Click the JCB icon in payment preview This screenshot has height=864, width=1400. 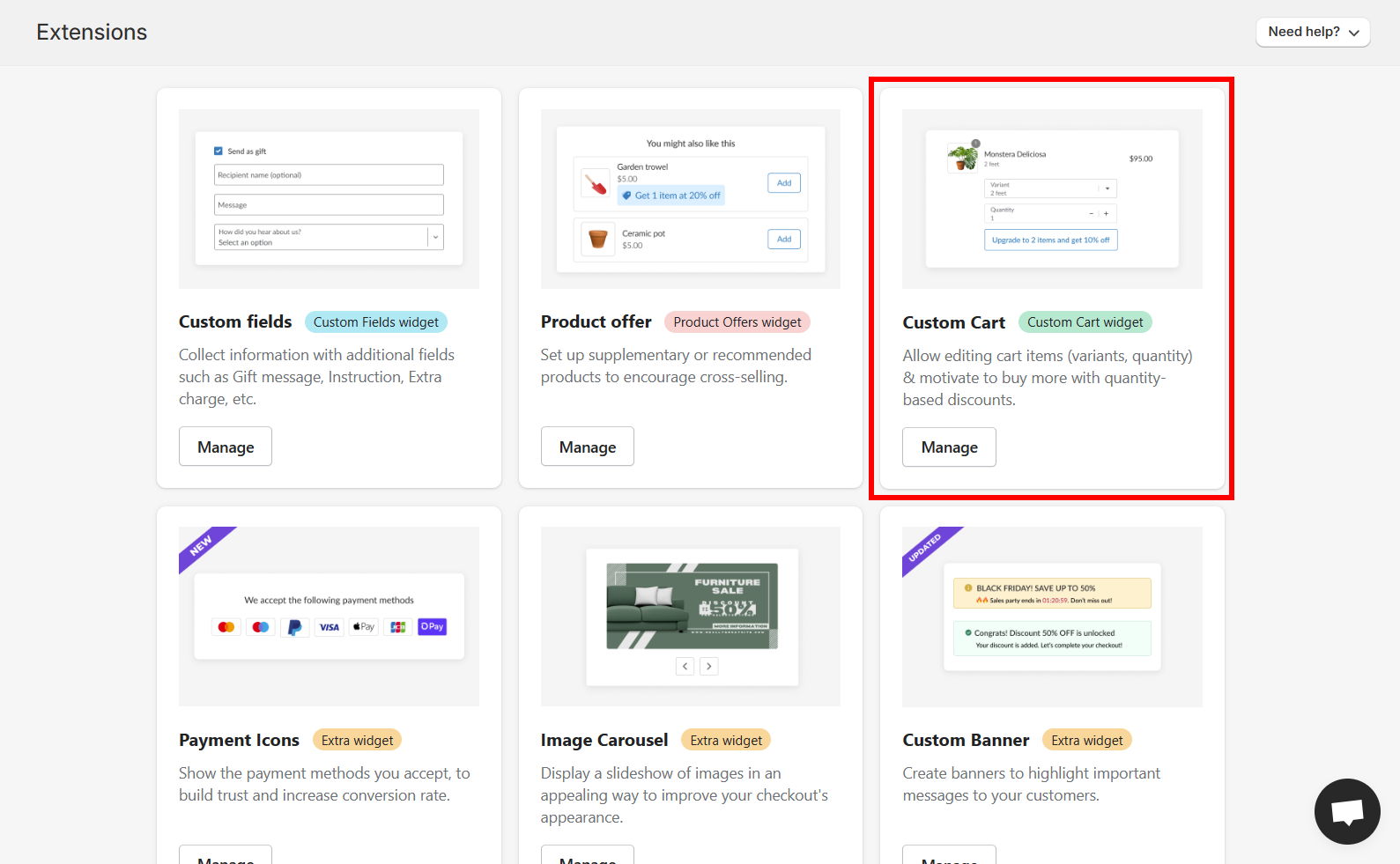coord(398,627)
